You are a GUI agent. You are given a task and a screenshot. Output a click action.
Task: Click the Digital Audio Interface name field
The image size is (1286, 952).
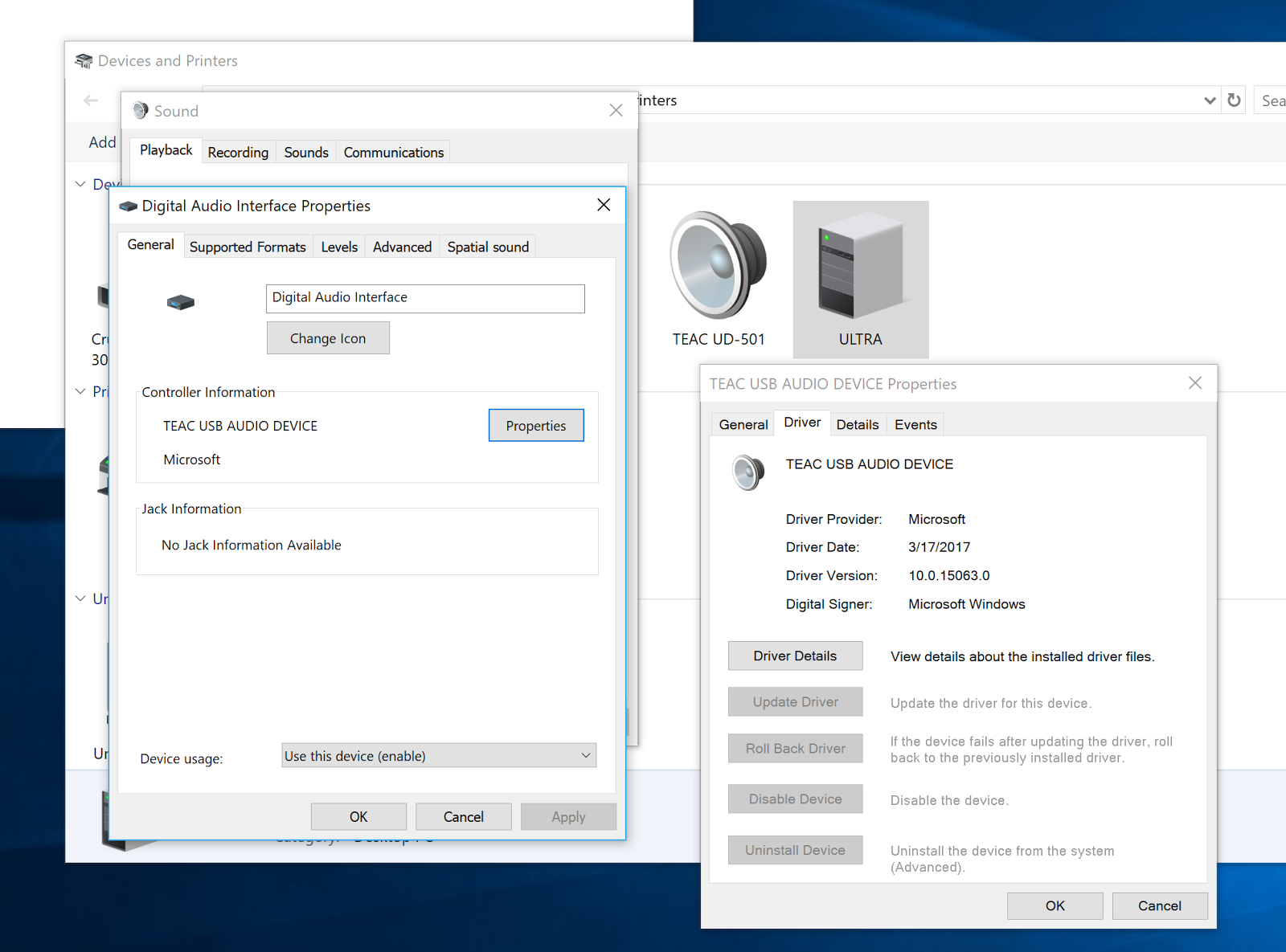[x=425, y=298]
